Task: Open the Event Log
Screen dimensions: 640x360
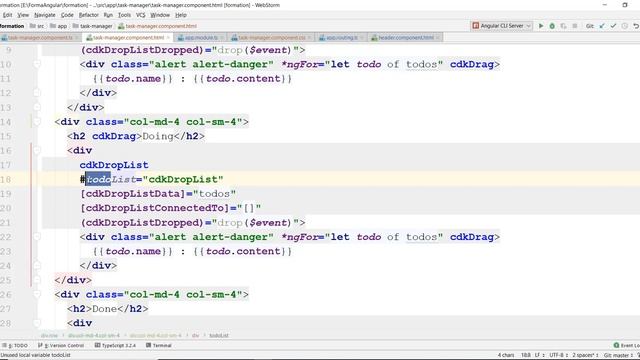Action: 627,345
